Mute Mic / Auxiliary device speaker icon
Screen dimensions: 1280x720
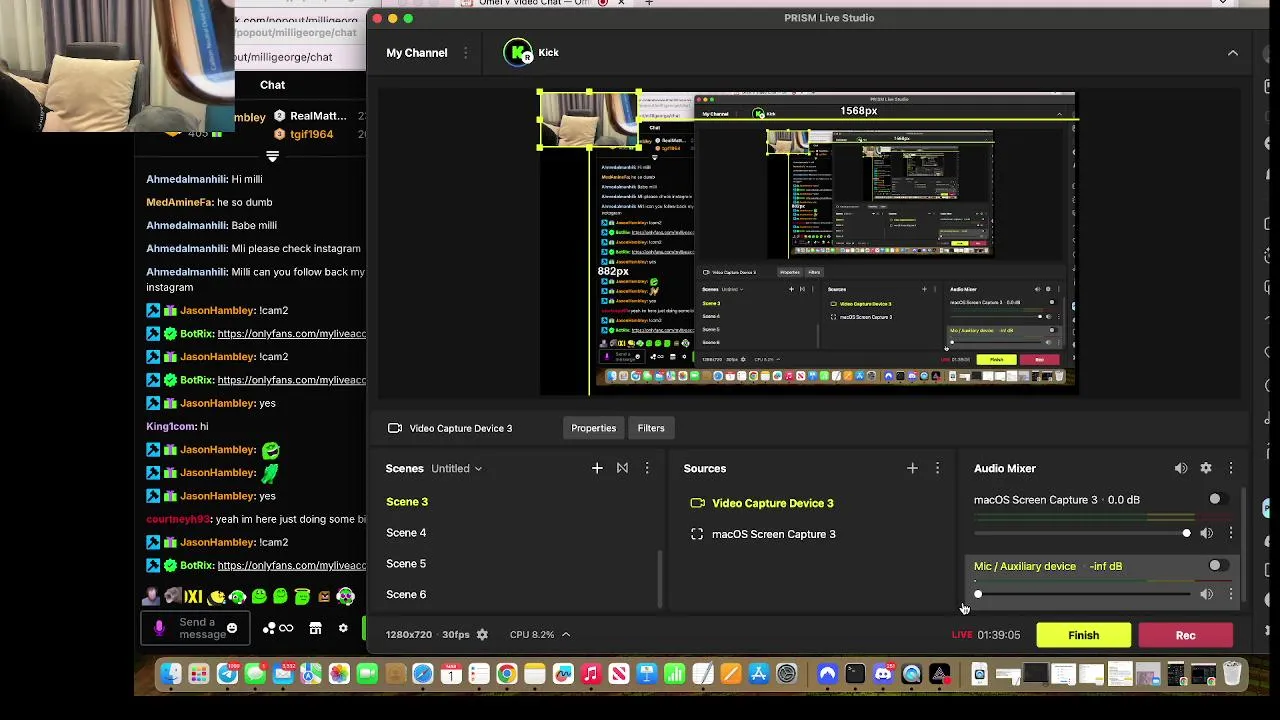click(x=1207, y=594)
